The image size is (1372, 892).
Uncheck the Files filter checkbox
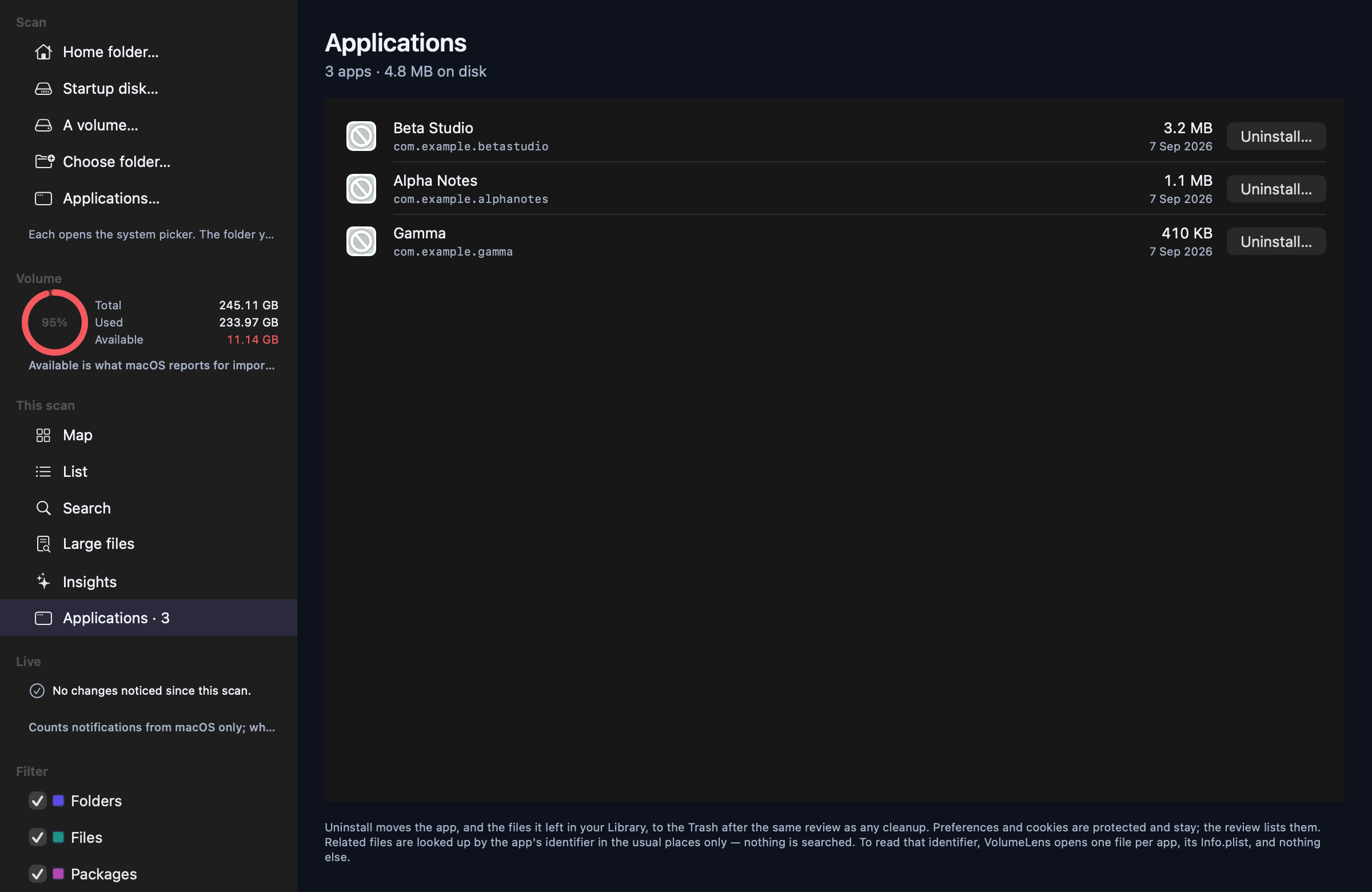[38, 837]
